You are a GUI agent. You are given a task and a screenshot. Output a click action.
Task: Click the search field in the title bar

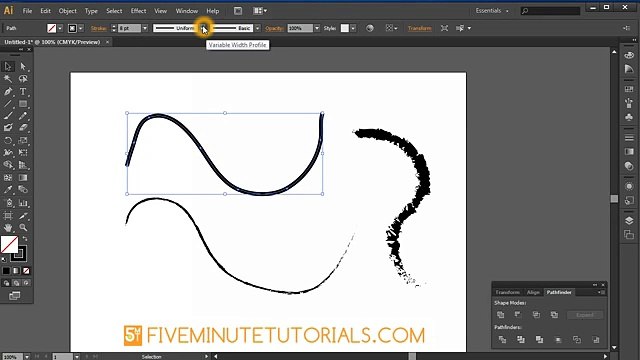point(550,11)
